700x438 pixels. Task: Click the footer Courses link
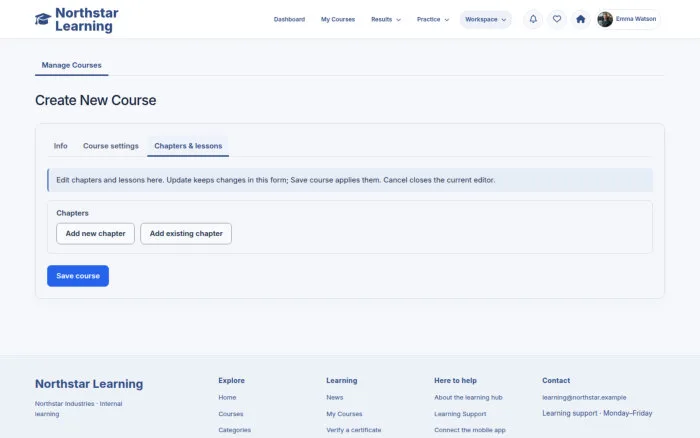pyautogui.click(x=231, y=414)
